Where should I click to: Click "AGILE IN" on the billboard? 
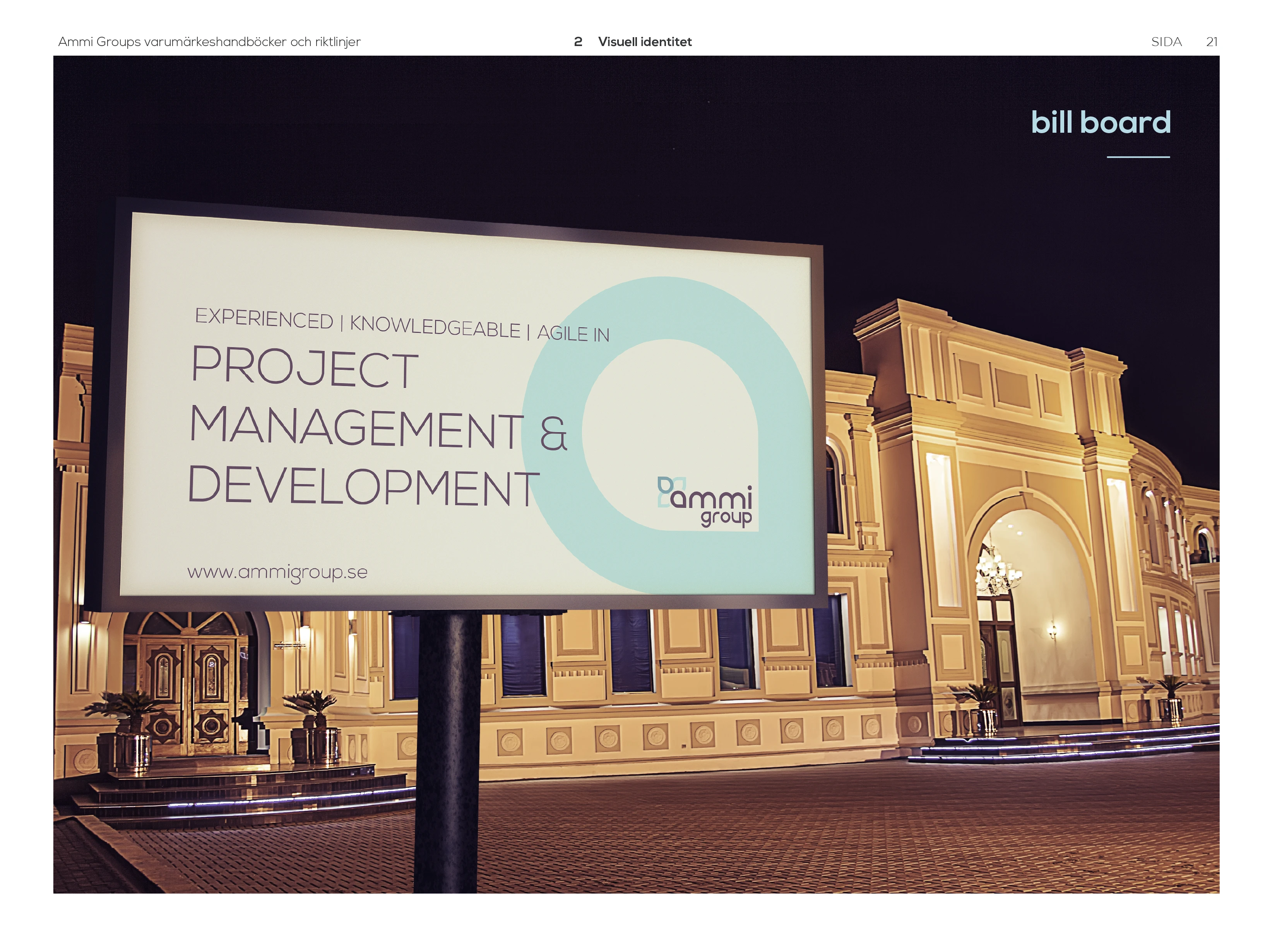[573, 333]
